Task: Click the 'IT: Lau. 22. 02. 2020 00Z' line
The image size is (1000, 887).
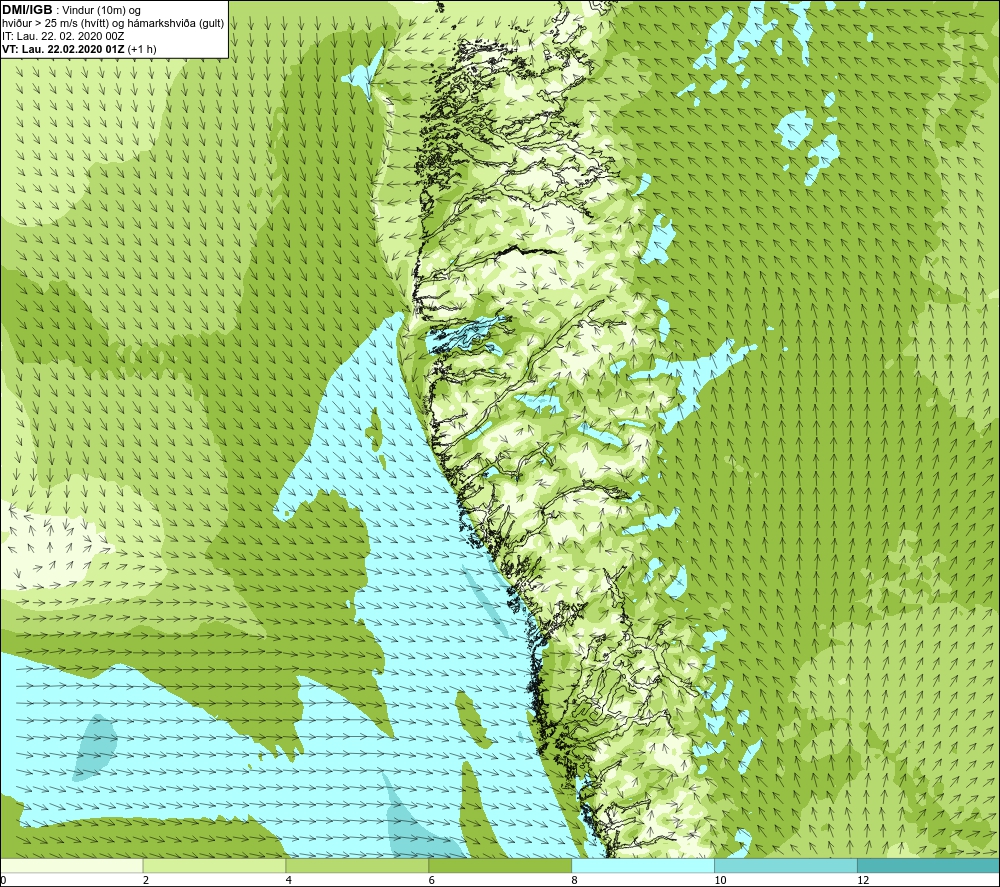Action: click(62, 36)
